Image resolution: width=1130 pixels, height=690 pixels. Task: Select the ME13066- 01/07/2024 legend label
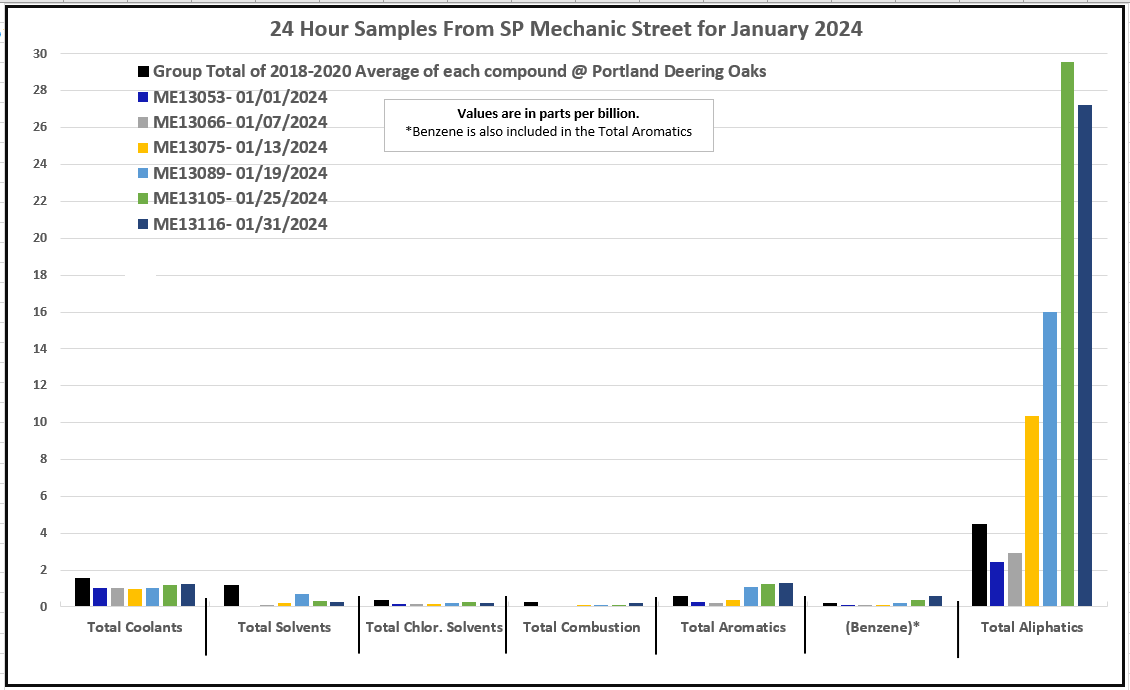click(x=240, y=123)
